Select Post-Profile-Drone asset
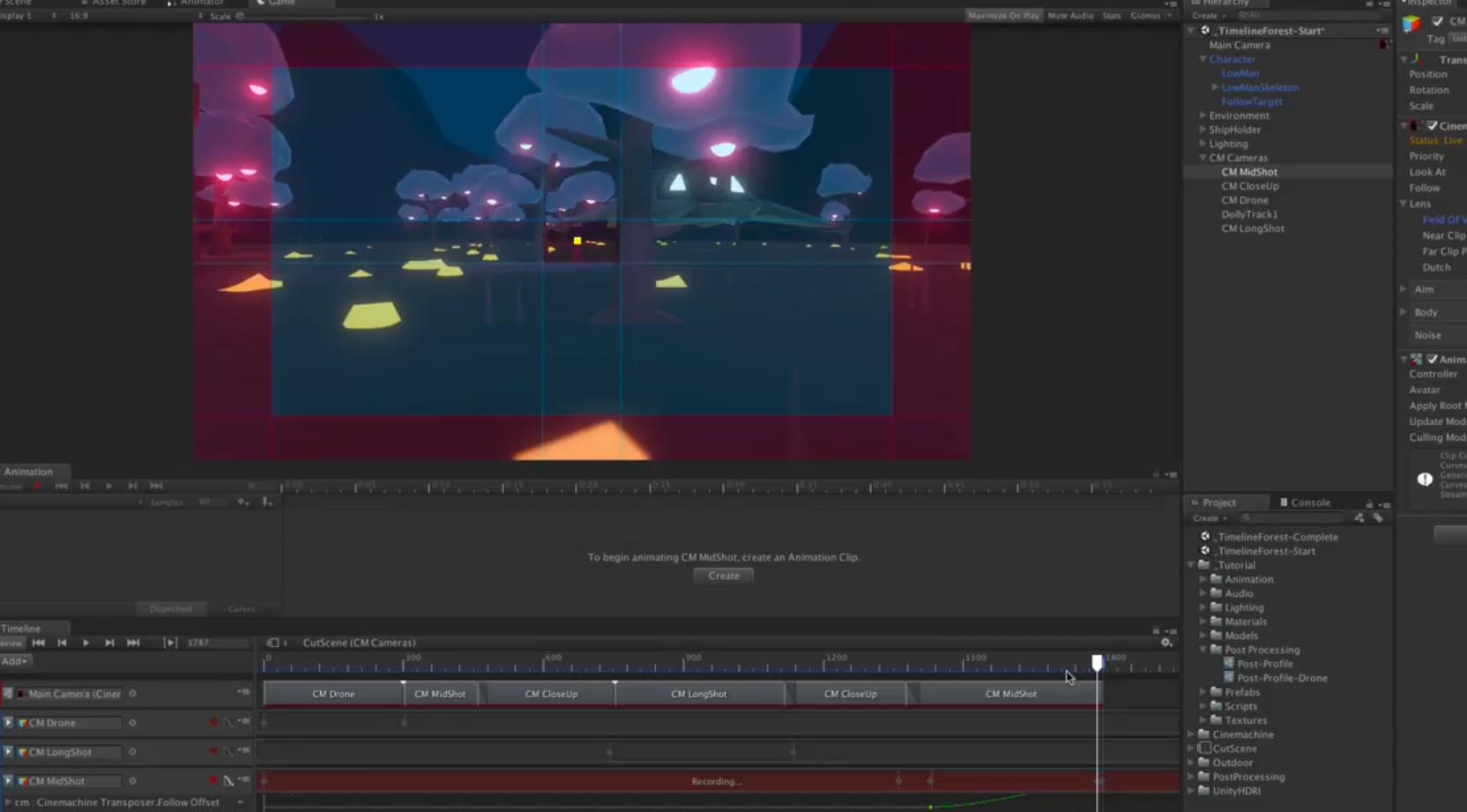This screenshot has height=812, width=1467. 1281,678
